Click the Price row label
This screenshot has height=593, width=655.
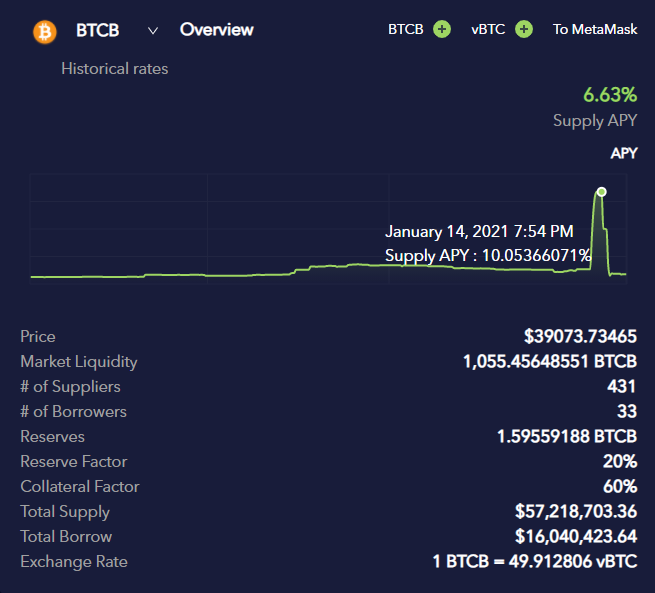(38, 337)
